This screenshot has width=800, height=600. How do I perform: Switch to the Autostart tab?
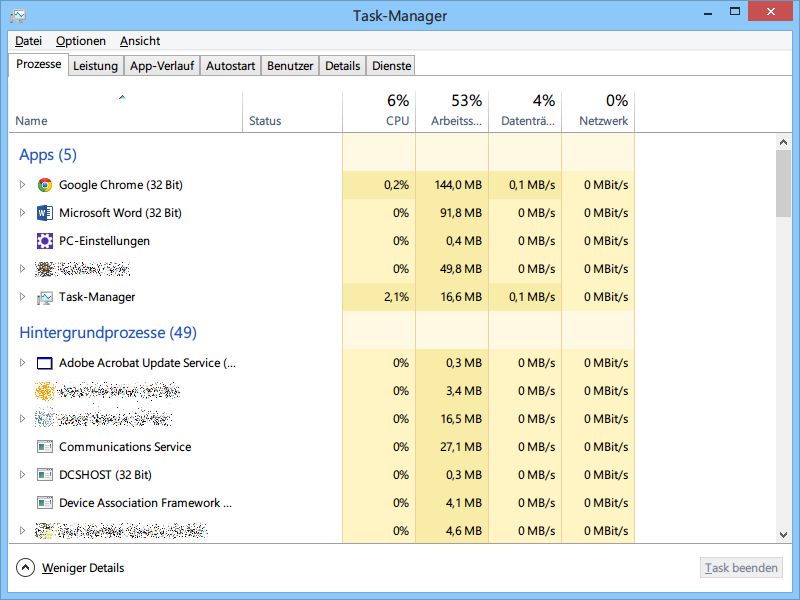coord(230,66)
